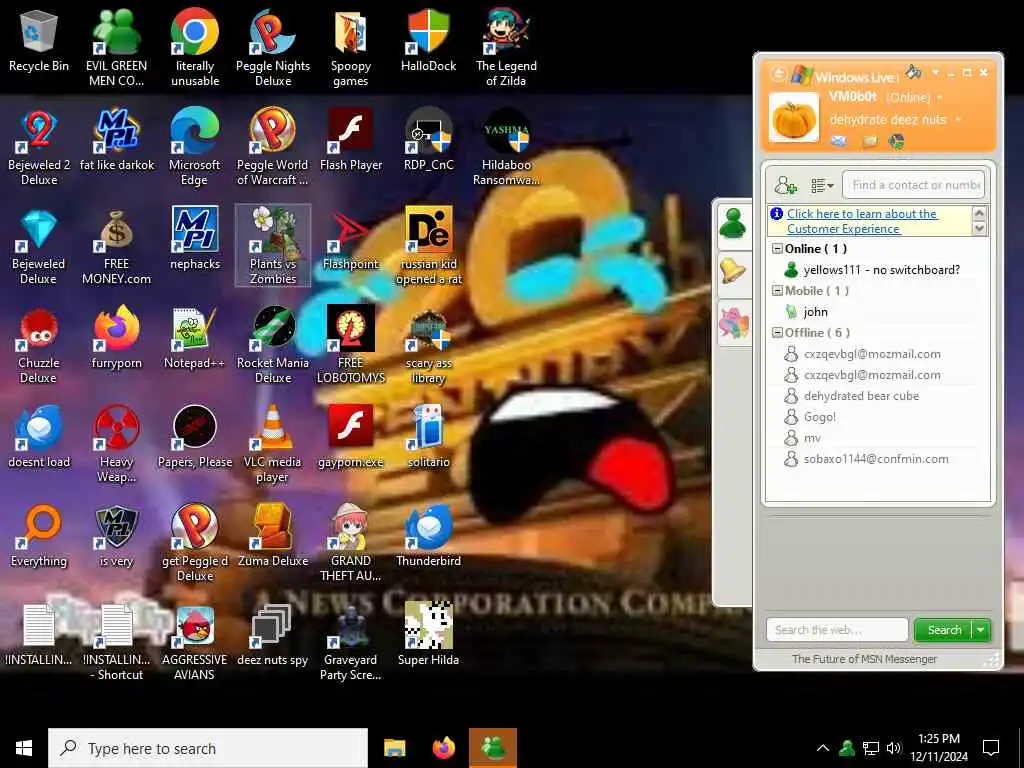Screen dimensions: 1024x768
Task: Show hidden system tray icons chevron
Action: pyautogui.click(x=823, y=748)
